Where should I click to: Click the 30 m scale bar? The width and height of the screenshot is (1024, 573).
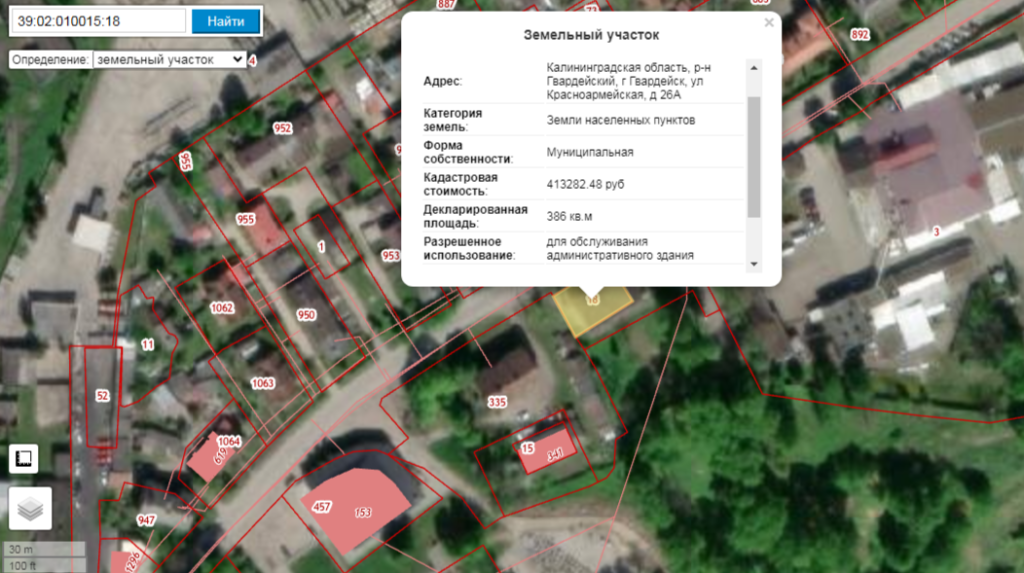(30, 550)
